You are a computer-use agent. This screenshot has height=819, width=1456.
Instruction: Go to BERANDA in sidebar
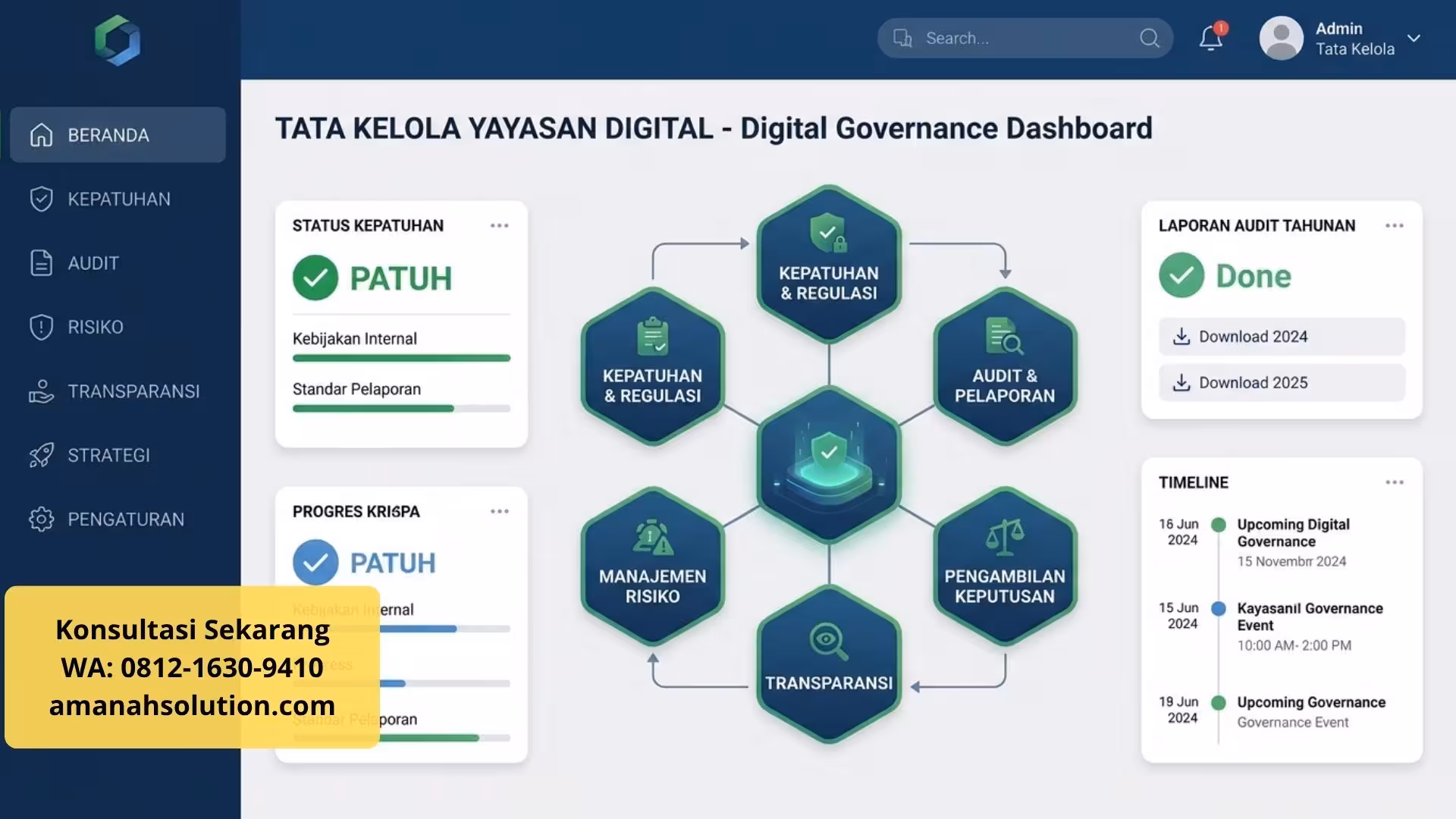(118, 135)
